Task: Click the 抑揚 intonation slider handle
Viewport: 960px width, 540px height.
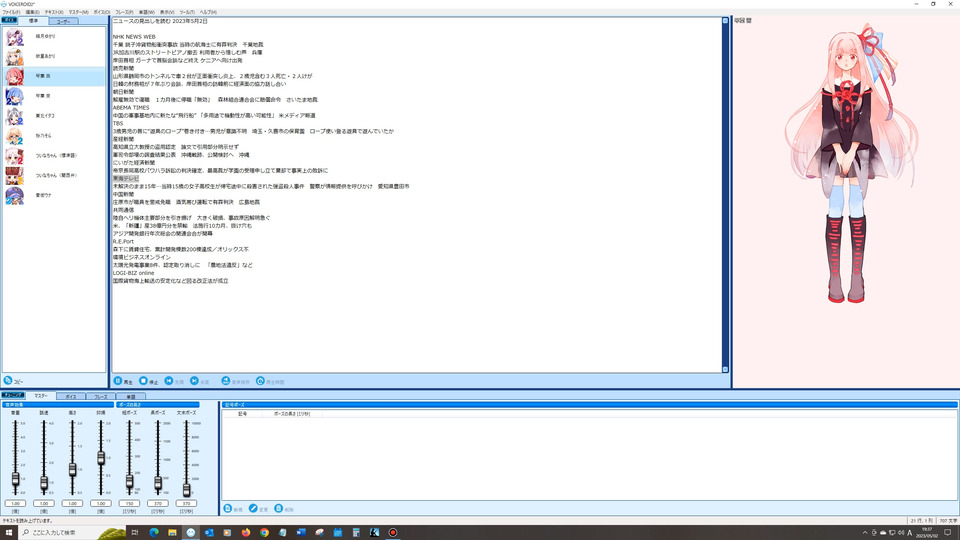Action: [101, 458]
